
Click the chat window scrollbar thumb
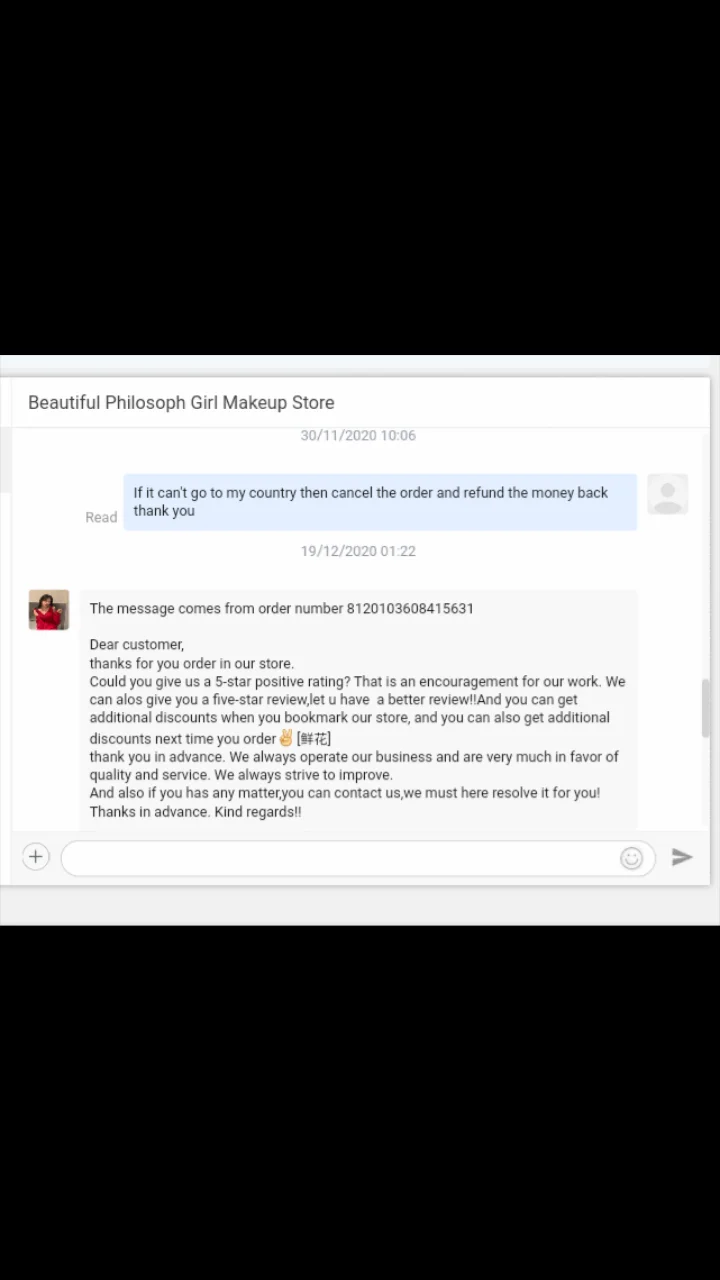point(707,708)
